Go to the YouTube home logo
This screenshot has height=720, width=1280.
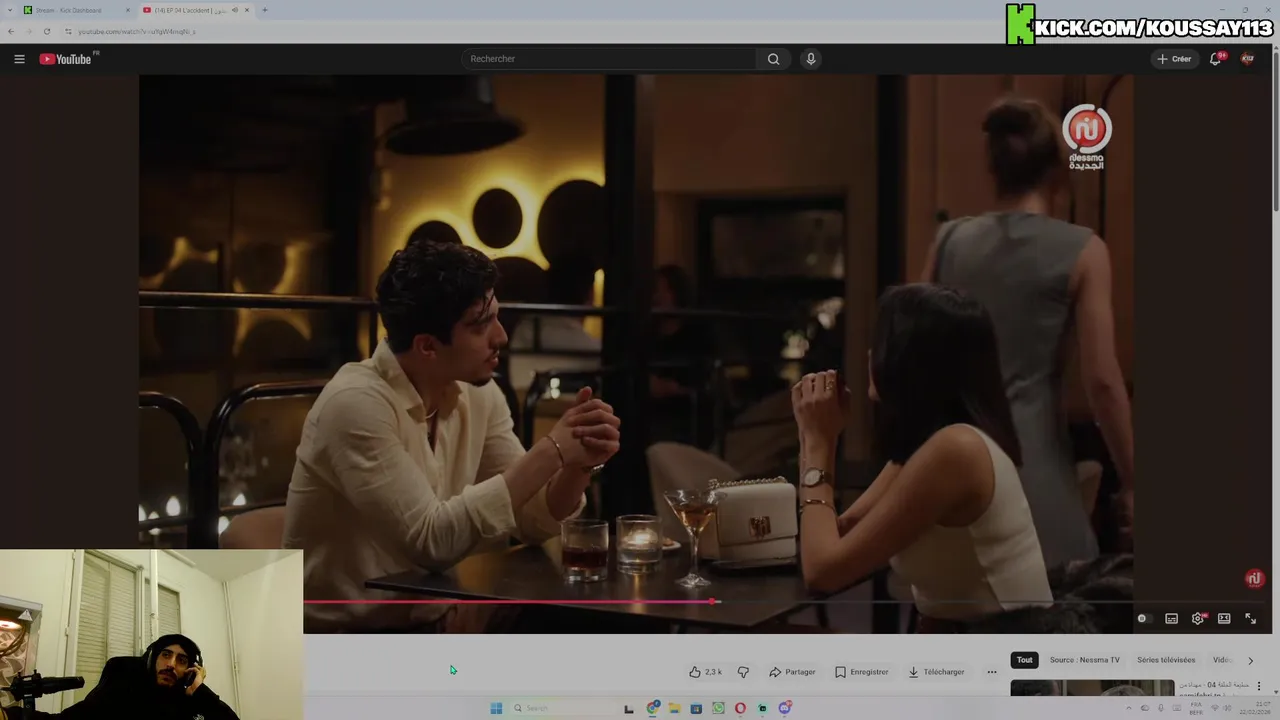click(66, 59)
